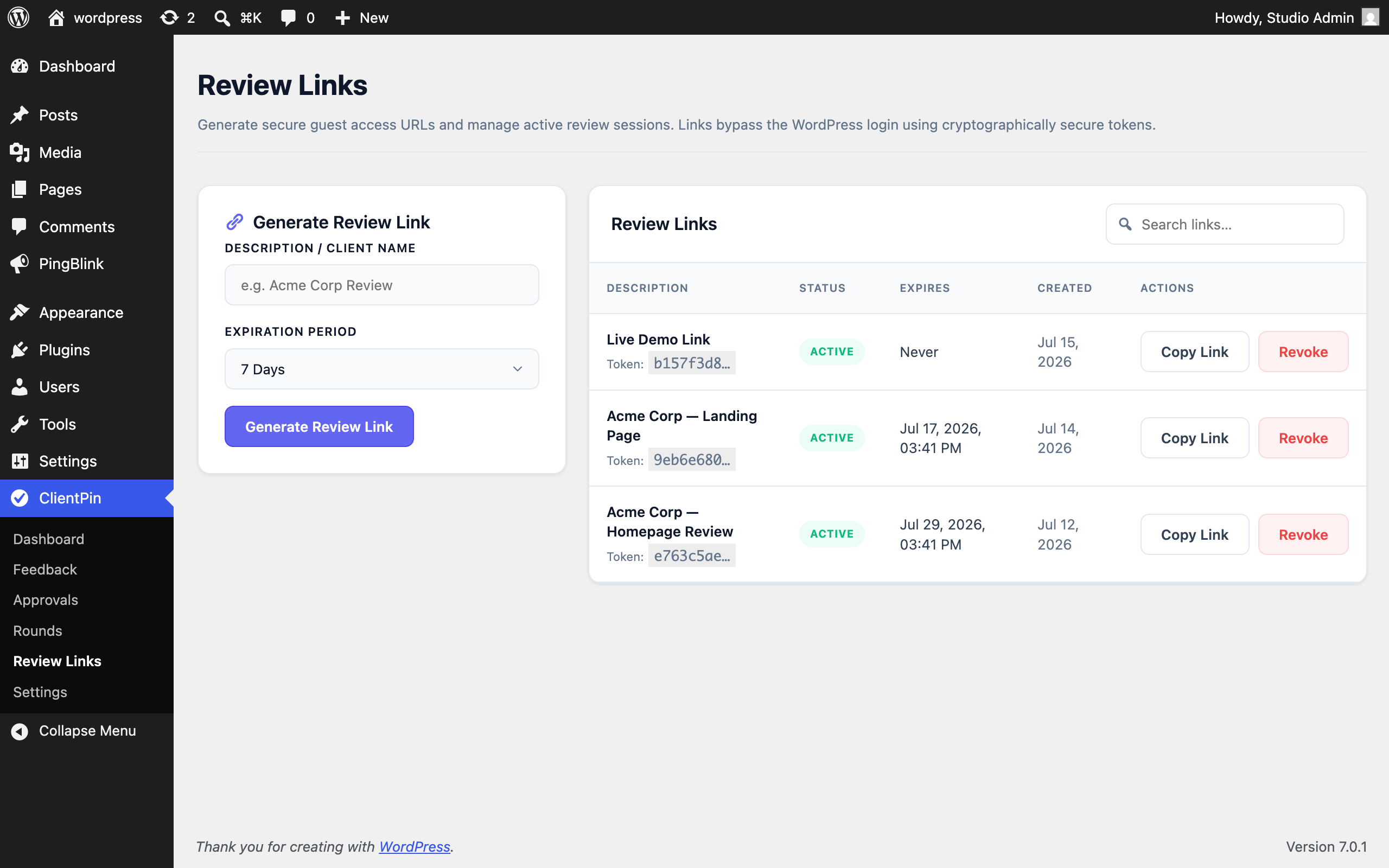
Task: Click the Plugins plug icon
Action: pyautogui.click(x=20, y=349)
